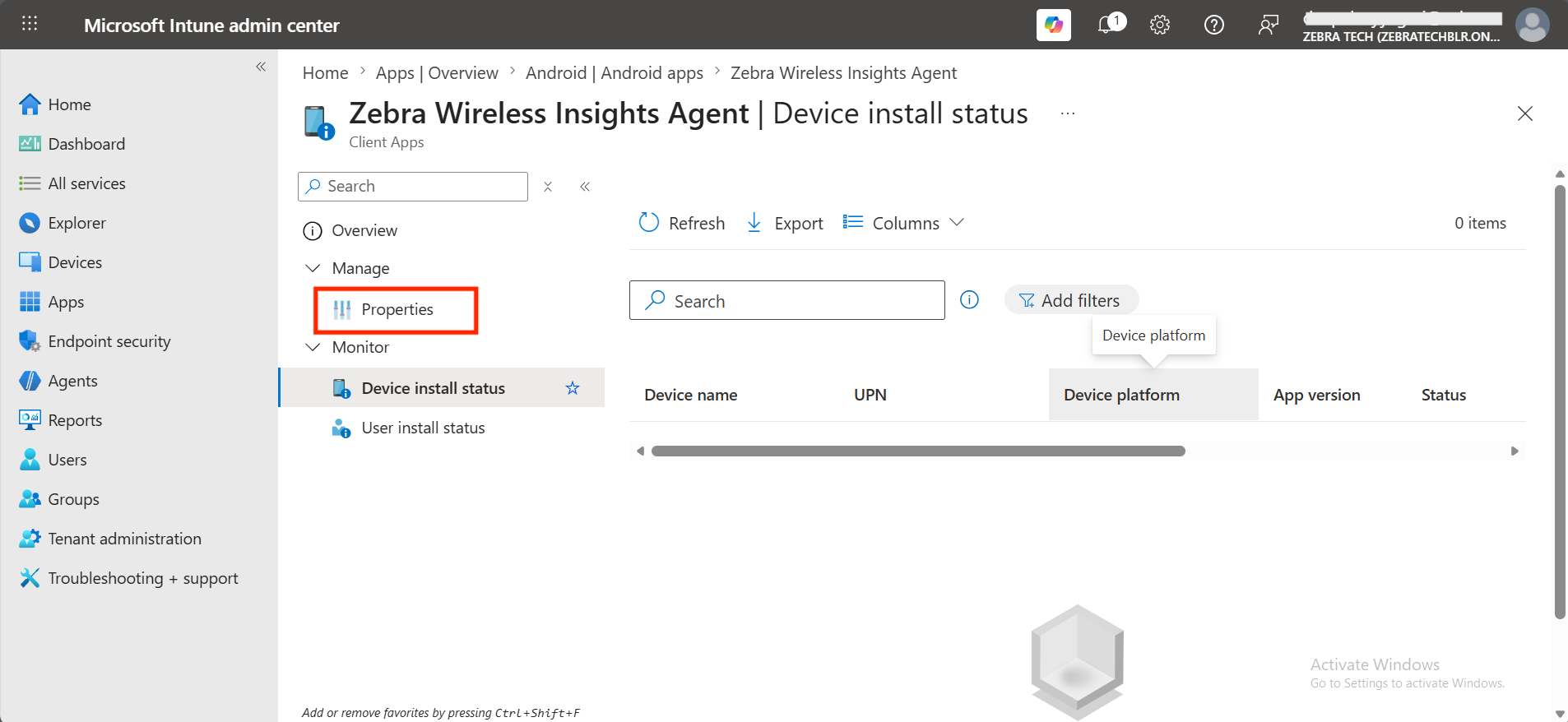Viewport: 1568px width, 722px height.
Task: Collapse the Manage section
Action: (313, 268)
